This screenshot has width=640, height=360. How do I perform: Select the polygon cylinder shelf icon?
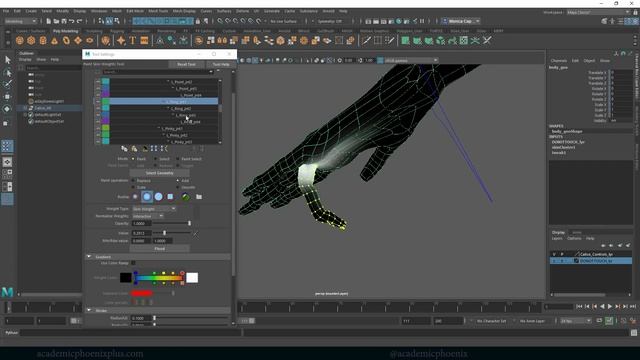[x=43, y=40]
